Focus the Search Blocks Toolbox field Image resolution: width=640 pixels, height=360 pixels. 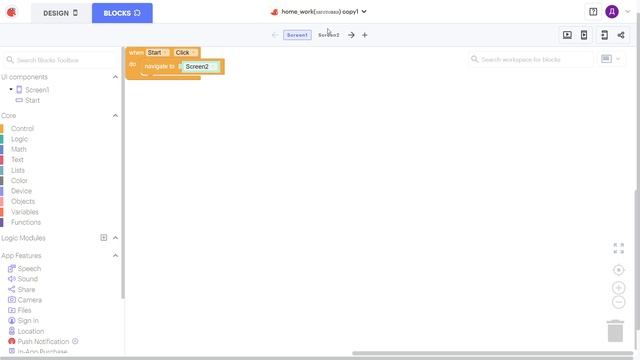point(60,60)
